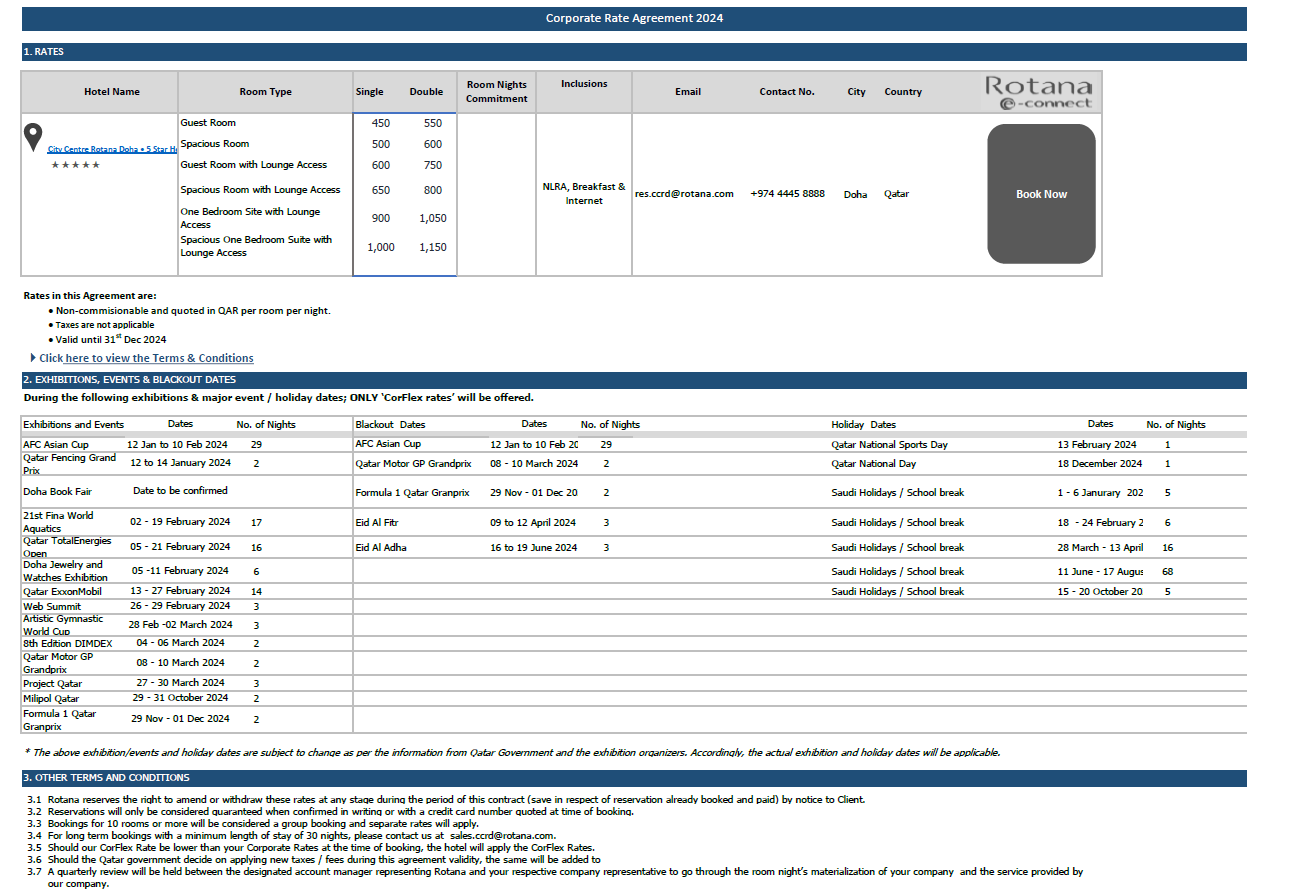The height and width of the screenshot is (893, 1296).
Task: Select the Doha Book Fair event row
Action: point(57,492)
